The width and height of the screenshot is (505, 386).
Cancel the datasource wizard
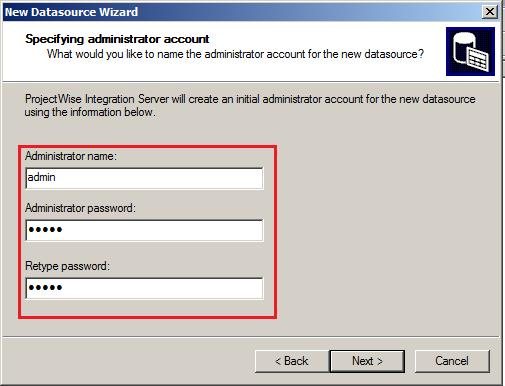point(452,361)
